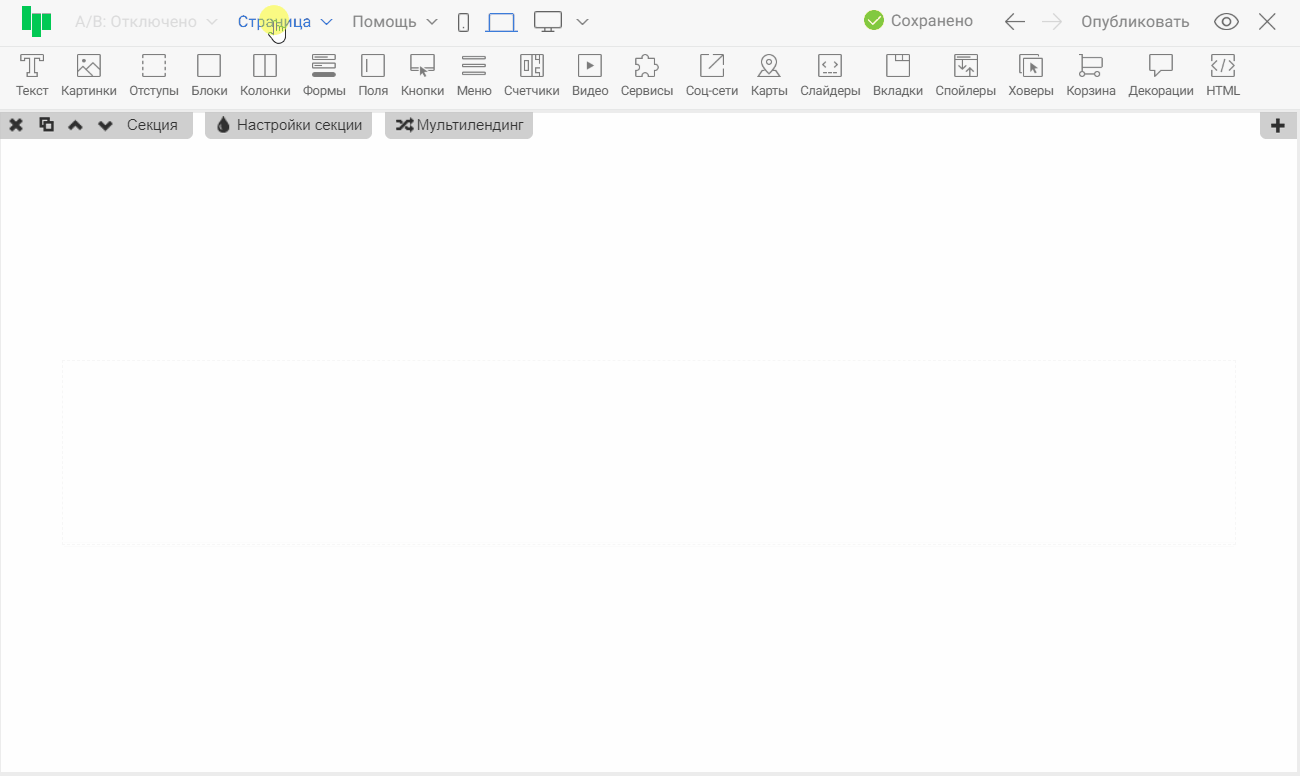Image resolution: width=1300 pixels, height=776 pixels.
Task: Select the Карты map widget
Action: pos(769,75)
